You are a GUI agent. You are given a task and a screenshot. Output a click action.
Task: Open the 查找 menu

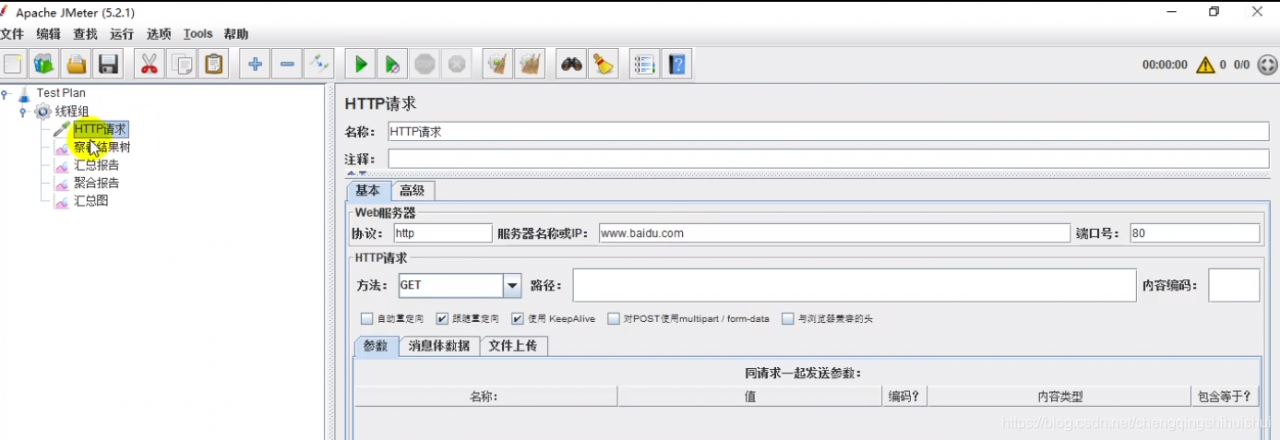(85, 34)
